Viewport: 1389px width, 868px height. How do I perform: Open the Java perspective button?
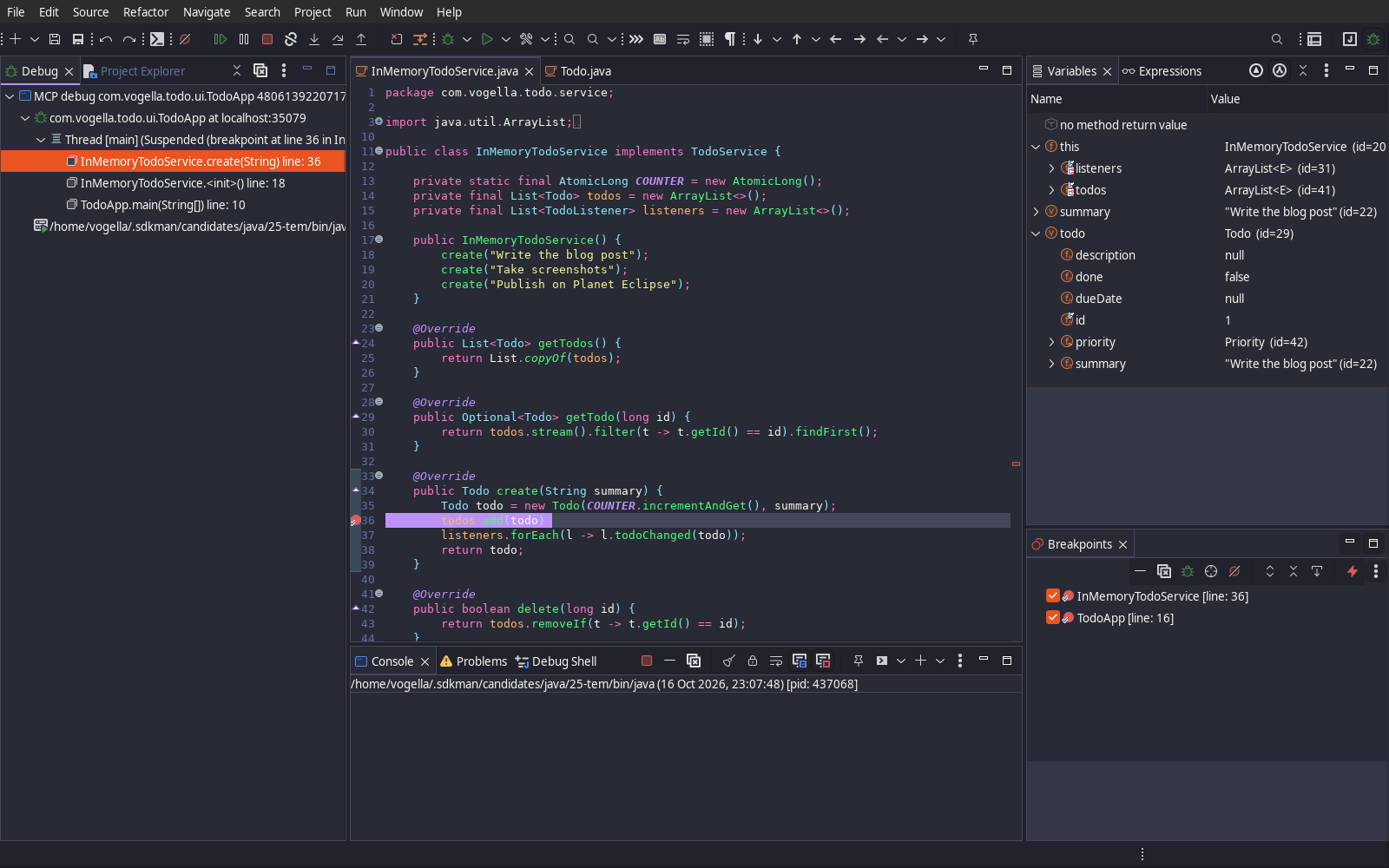point(1349,39)
